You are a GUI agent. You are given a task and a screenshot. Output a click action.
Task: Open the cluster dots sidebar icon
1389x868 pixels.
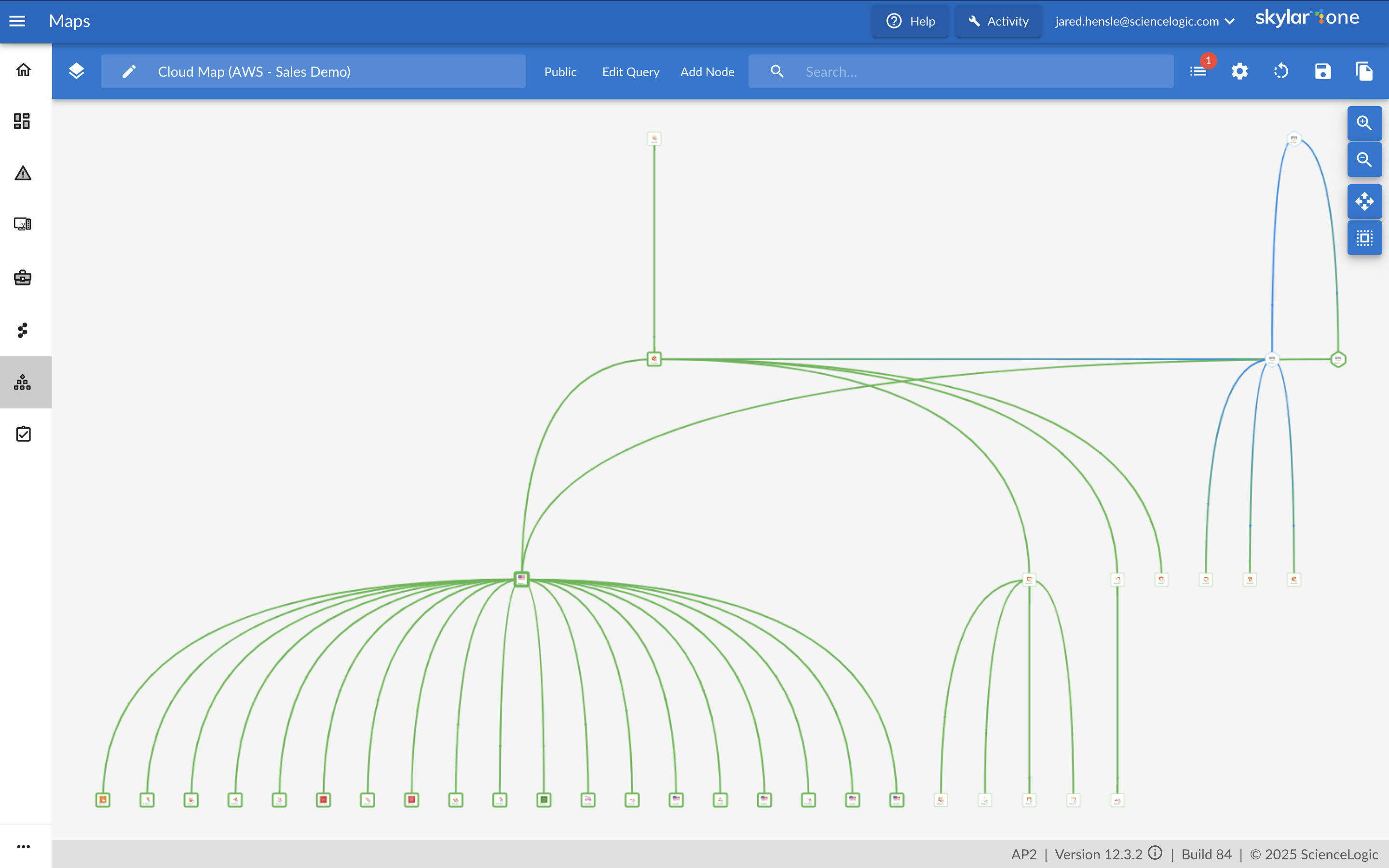22,330
